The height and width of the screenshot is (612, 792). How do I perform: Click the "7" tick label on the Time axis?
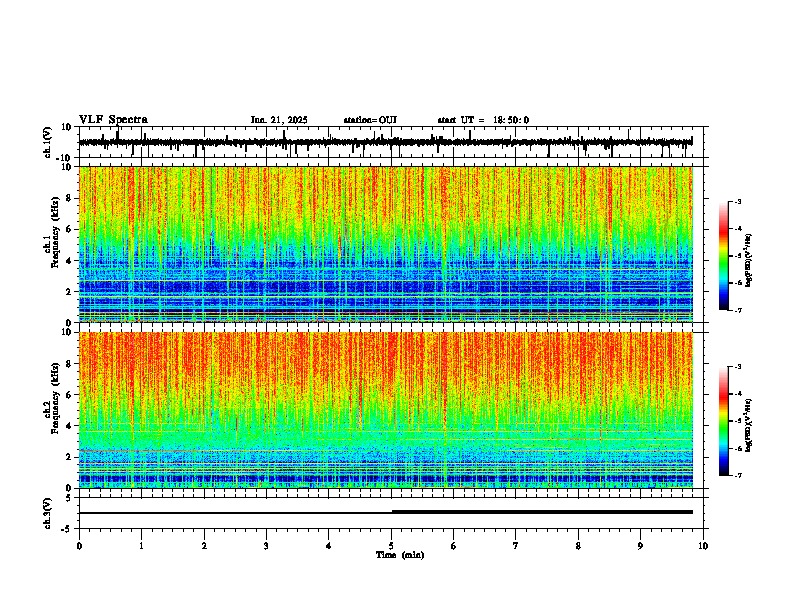(x=516, y=546)
